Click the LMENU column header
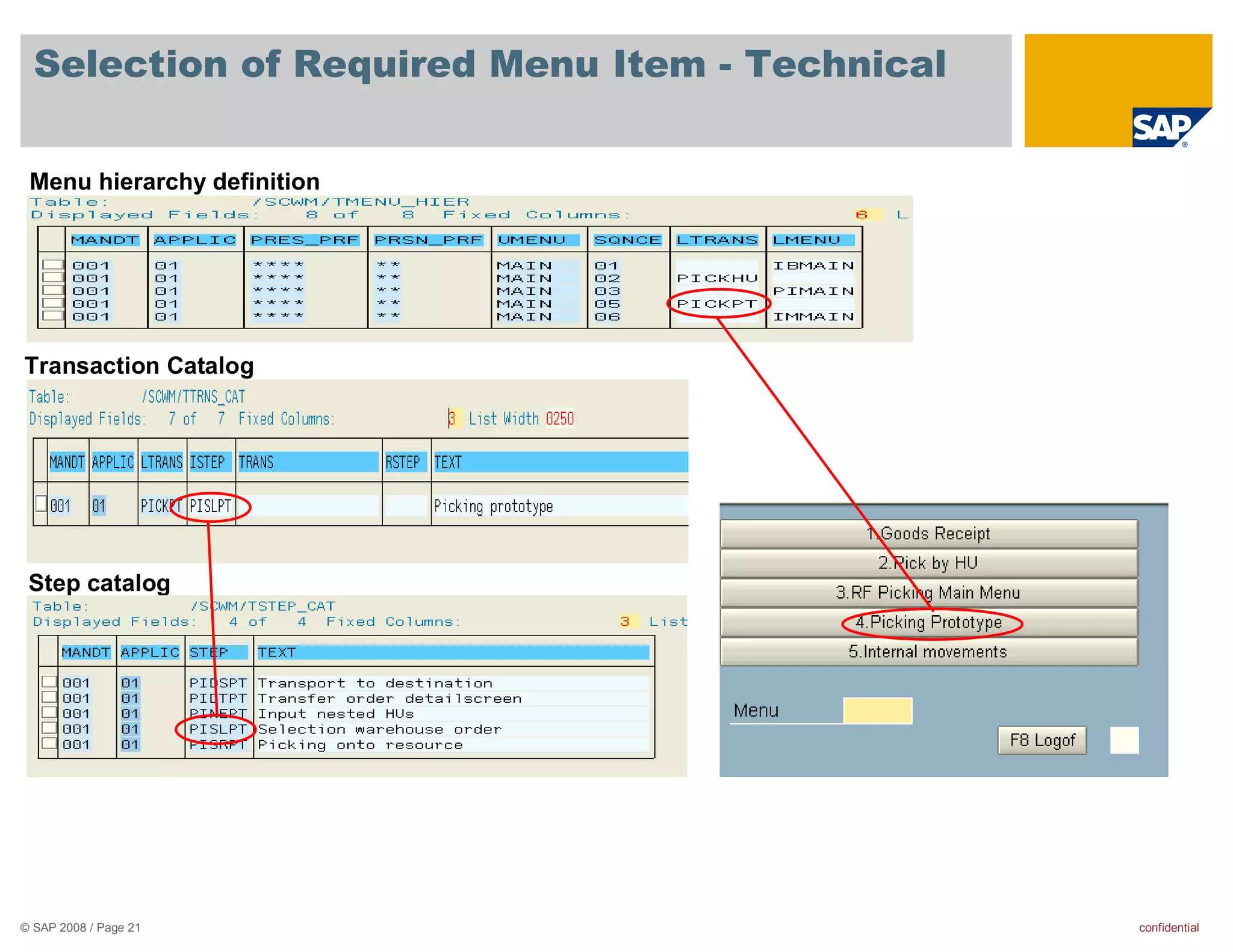Image resolution: width=1233 pixels, height=952 pixels. click(812, 240)
